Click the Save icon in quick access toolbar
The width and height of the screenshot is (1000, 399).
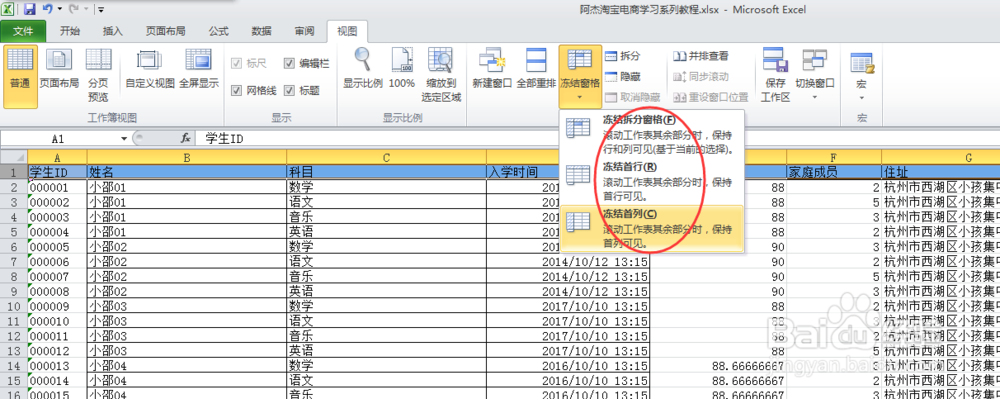(29, 10)
